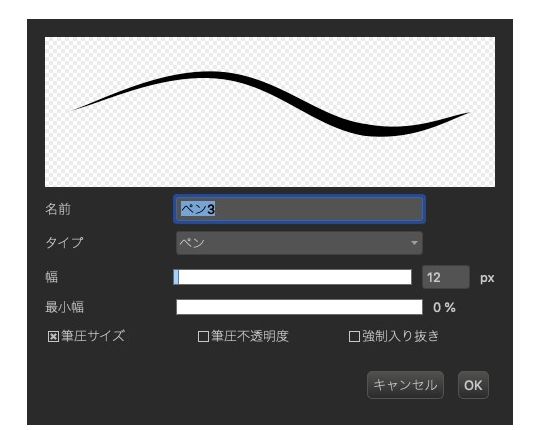555x430 pixels.
Task: Click the blue handle of the 幅 slider
Action: (x=176, y=277)
